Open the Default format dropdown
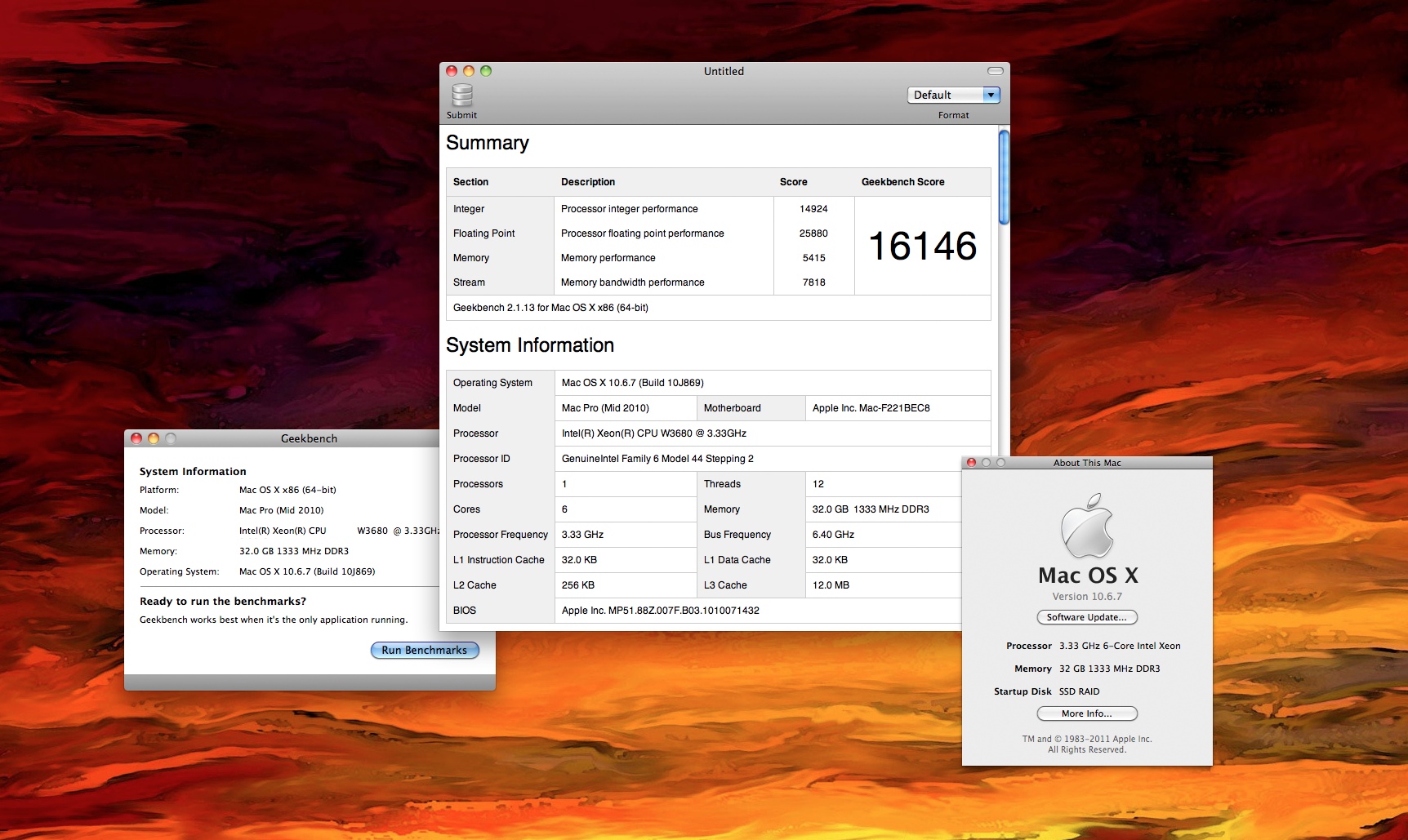This screenshot has height=840, width=1408. tap(953, 96)
